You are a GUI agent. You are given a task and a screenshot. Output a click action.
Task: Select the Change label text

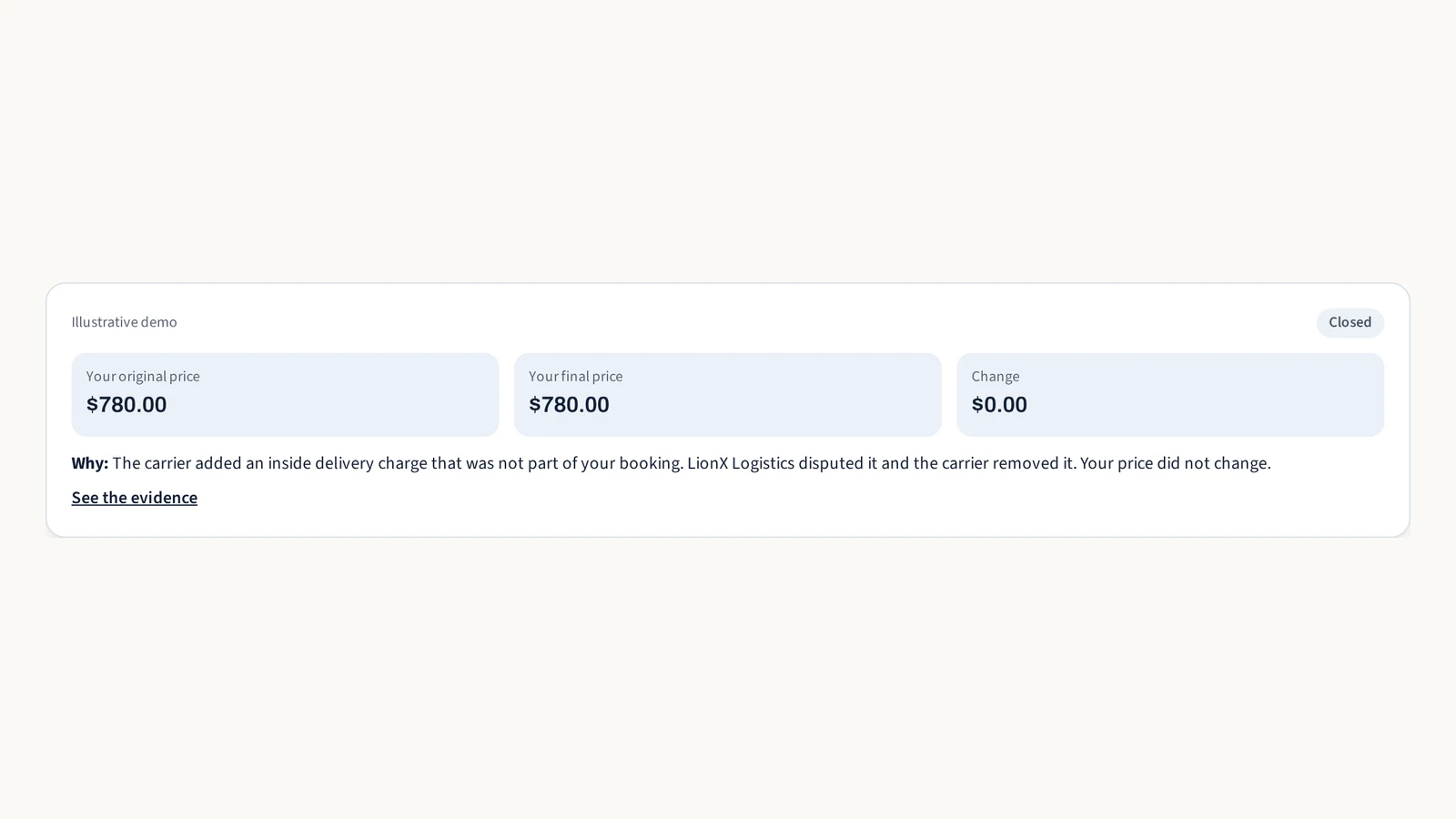[x=995, y=377]
